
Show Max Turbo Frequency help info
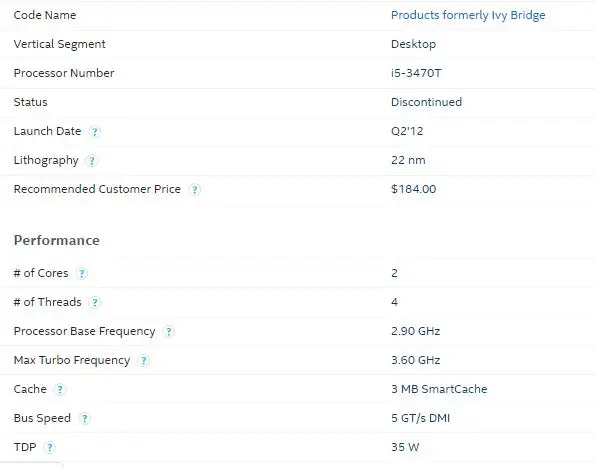(143, 360)
